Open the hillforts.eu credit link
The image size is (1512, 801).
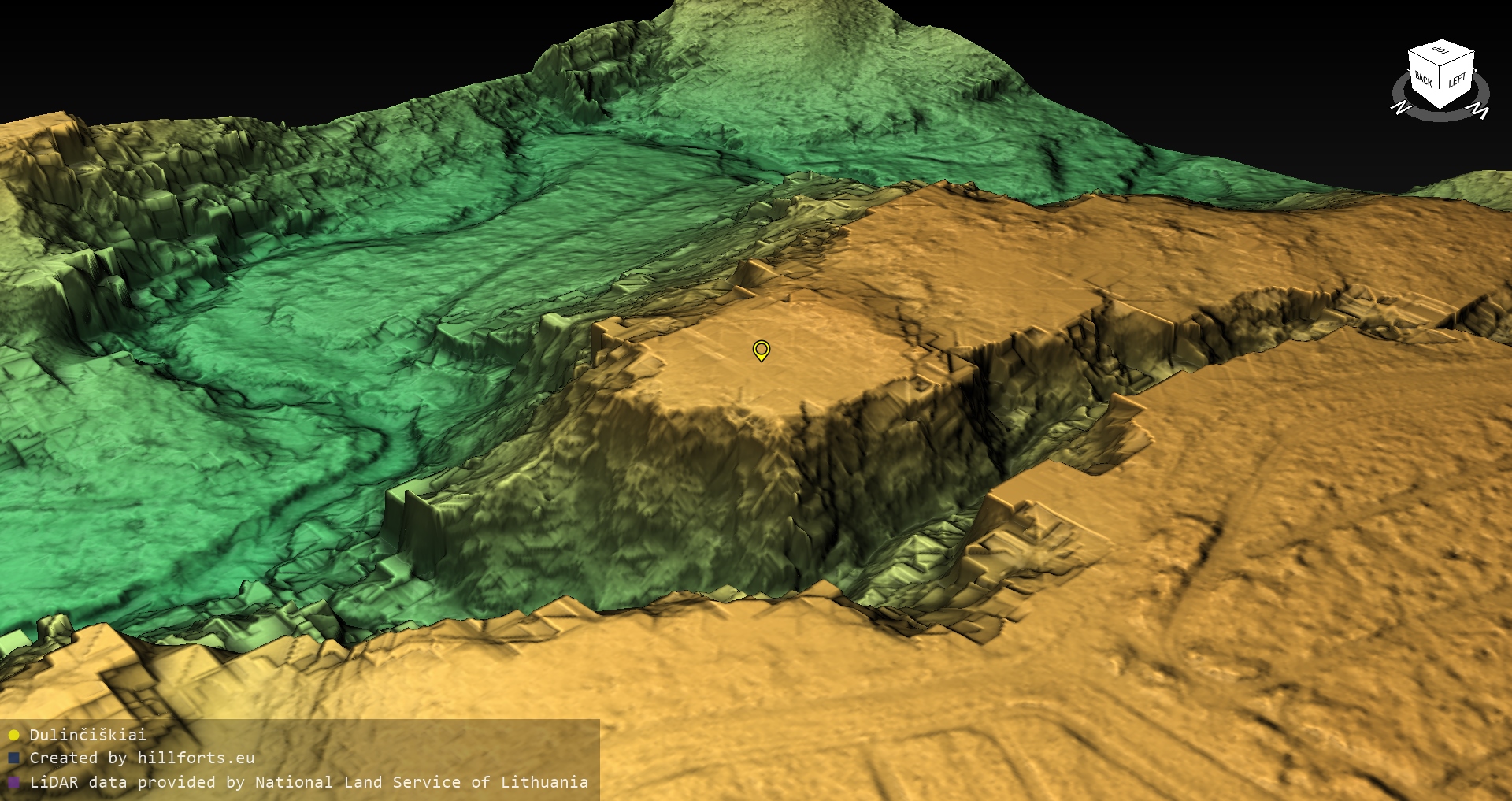tap(195, 758)
